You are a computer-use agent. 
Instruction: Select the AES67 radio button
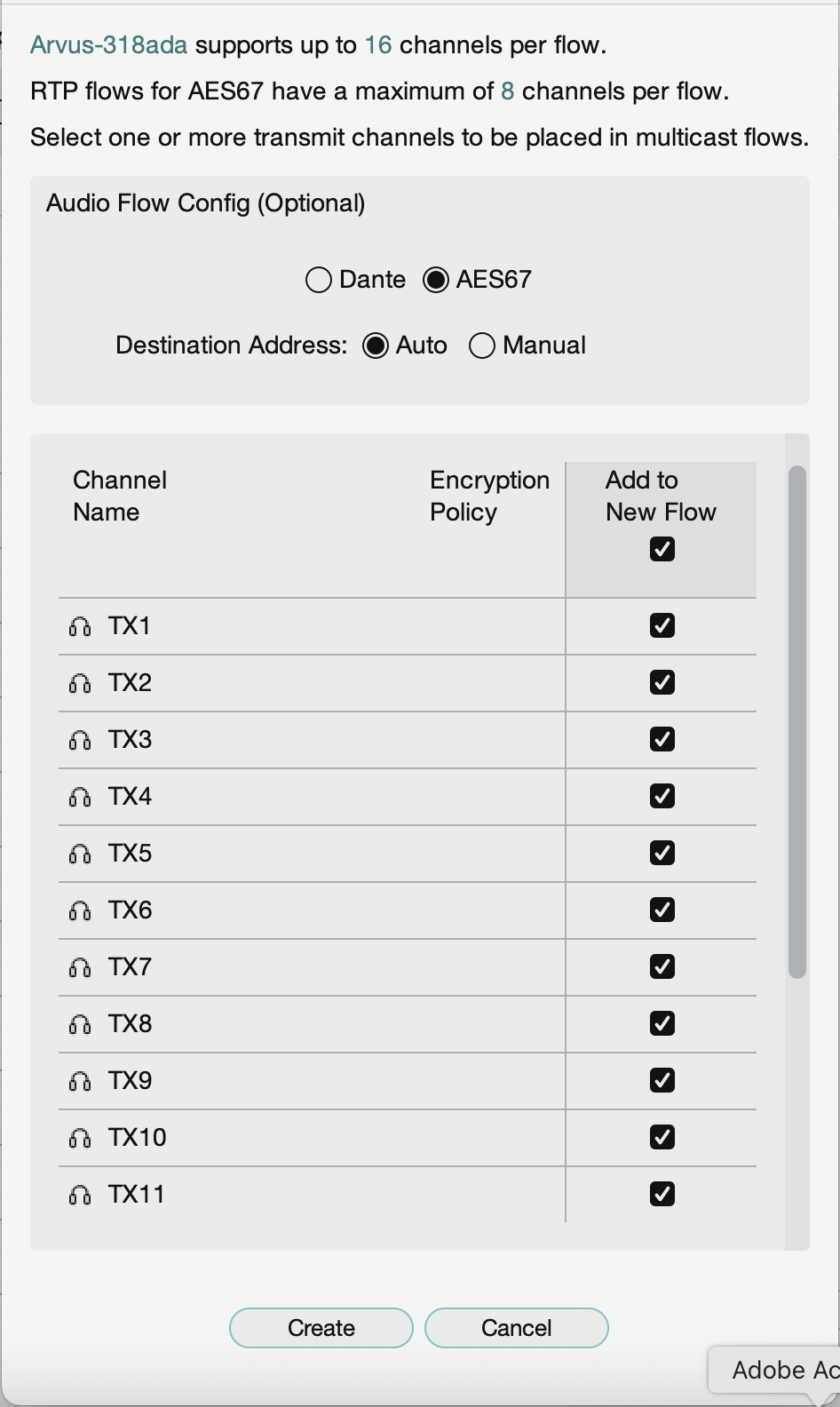[436, 280]
